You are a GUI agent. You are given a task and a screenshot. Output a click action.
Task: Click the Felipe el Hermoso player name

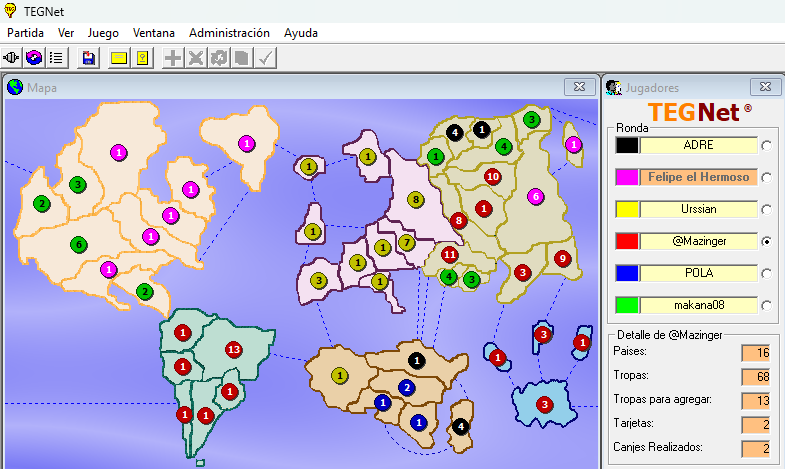tap(698, 177)
